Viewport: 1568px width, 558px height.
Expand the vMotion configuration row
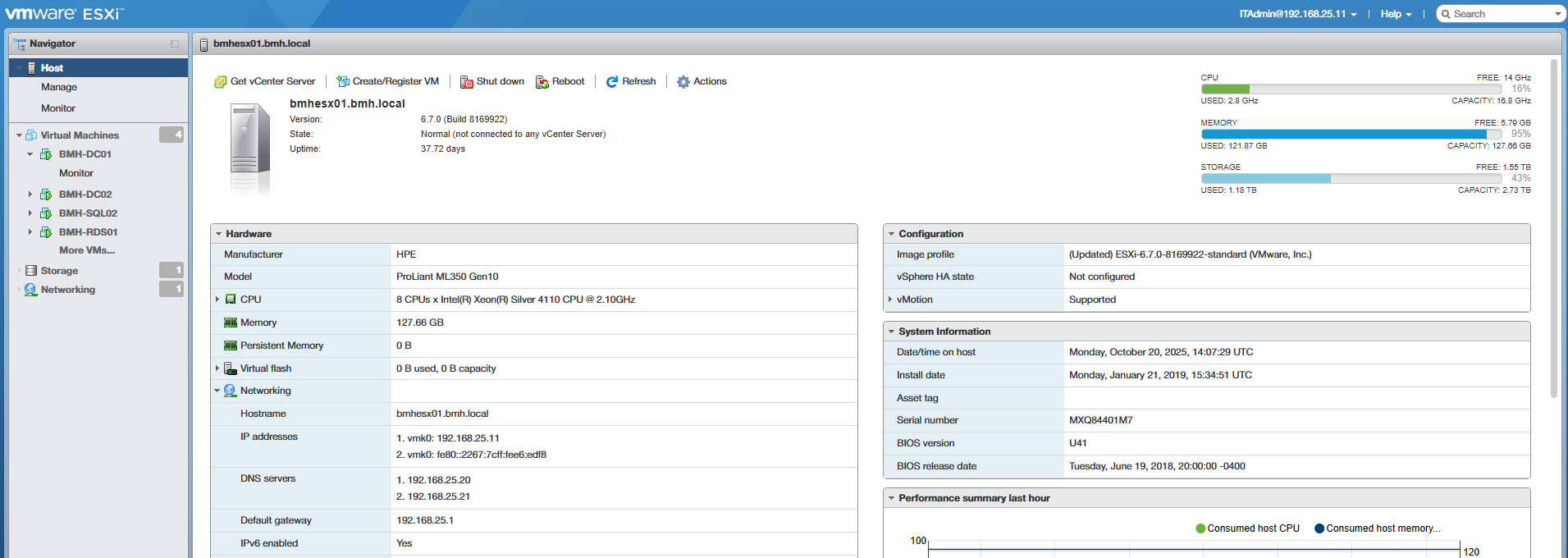click(x=890, y=300)
